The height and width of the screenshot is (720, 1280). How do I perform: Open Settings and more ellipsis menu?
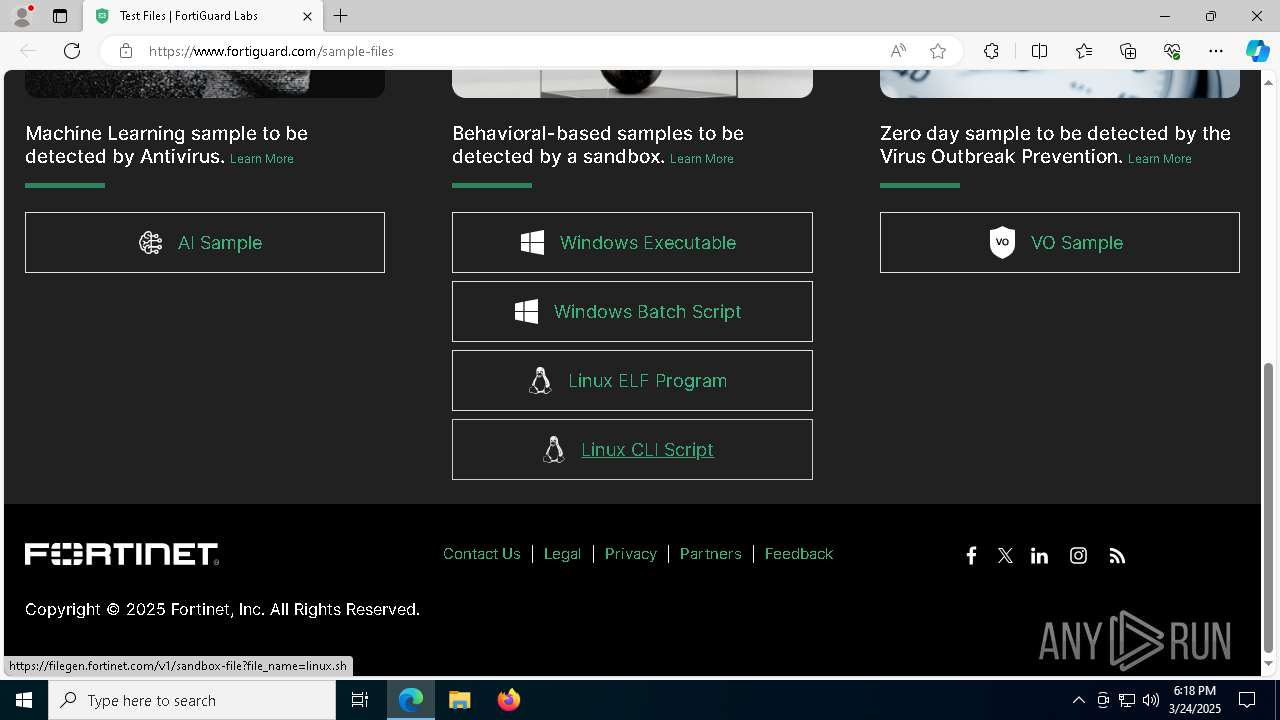point(1216,51)
